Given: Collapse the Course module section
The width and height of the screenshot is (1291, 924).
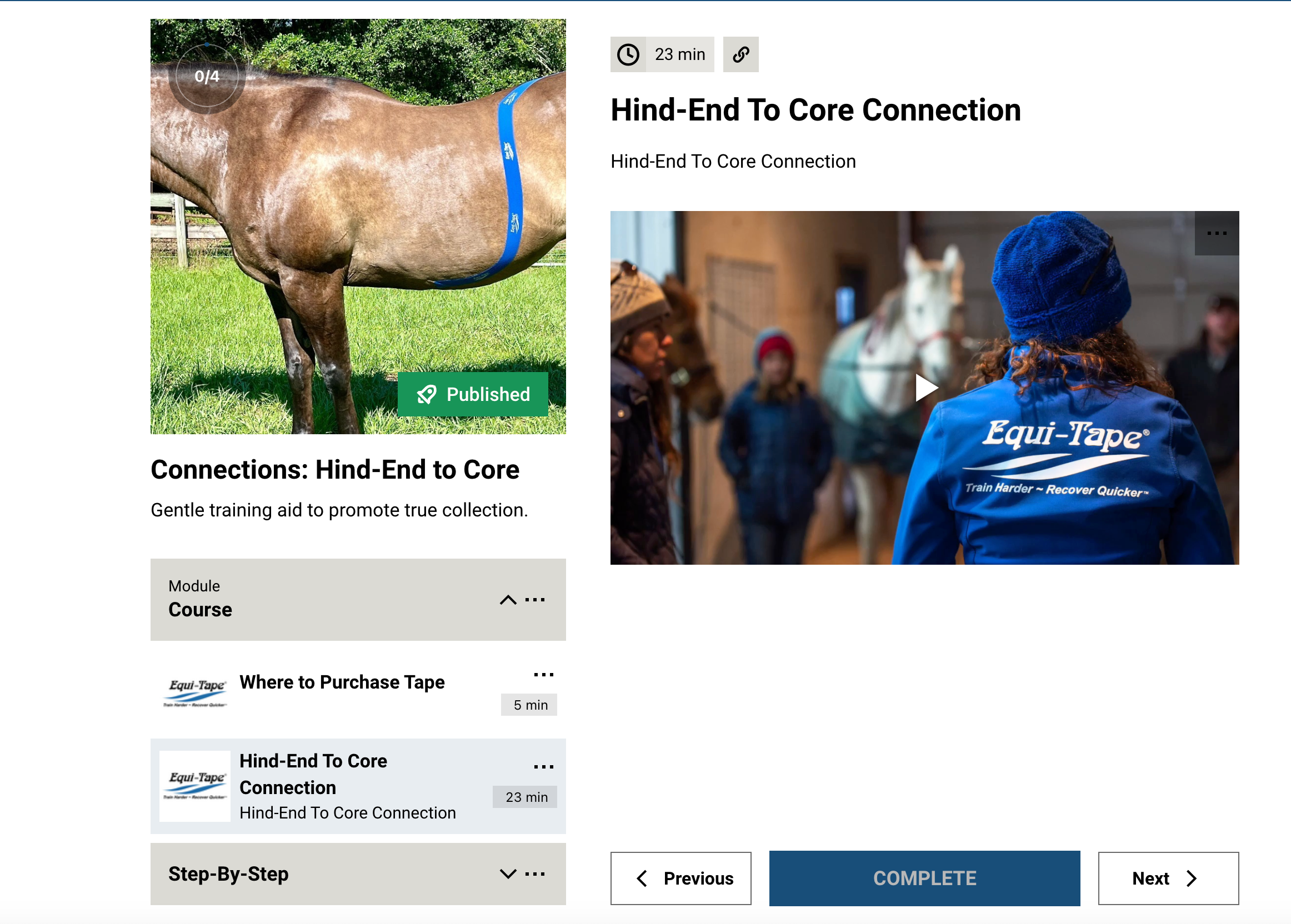Looking at the screenshot, I should [x=508, y=600].
